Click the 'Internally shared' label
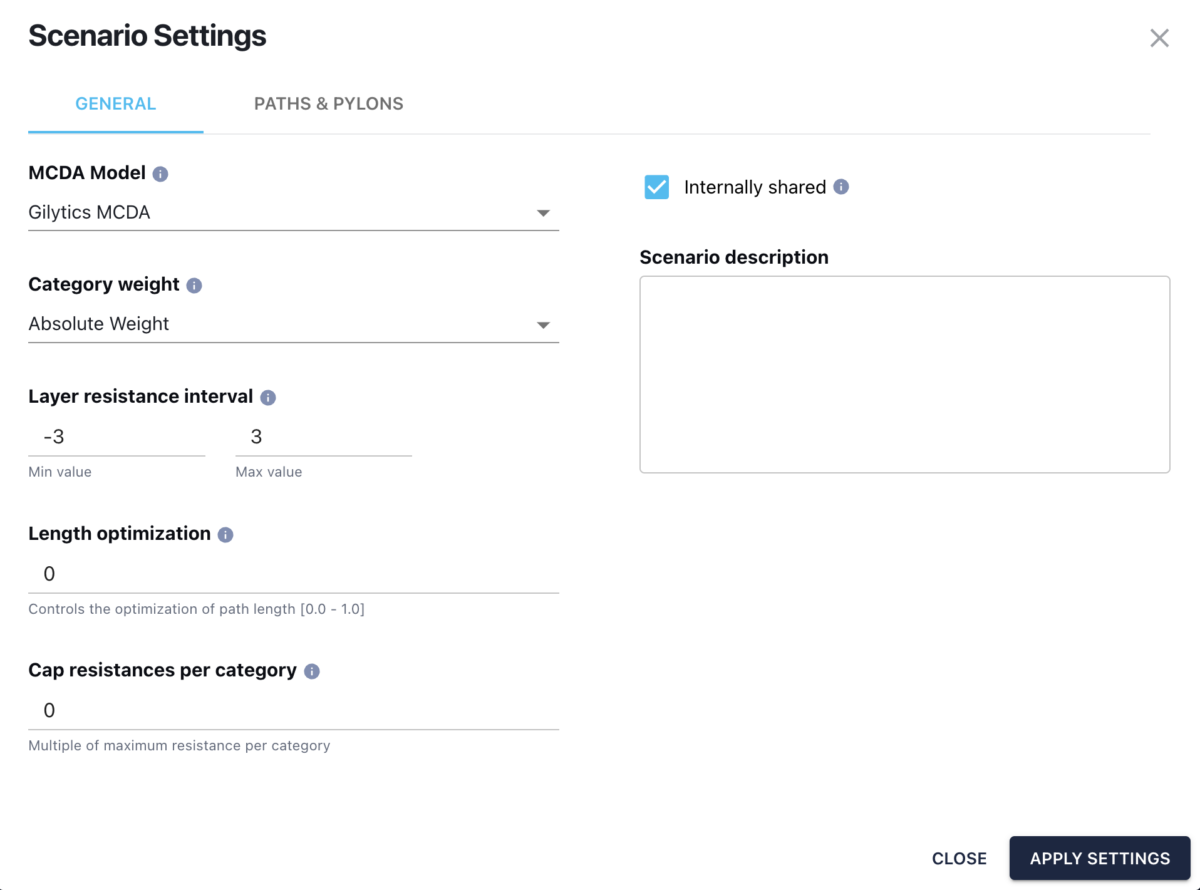The height and width of the screenshot is (890, 1200). tap(755, 187)
